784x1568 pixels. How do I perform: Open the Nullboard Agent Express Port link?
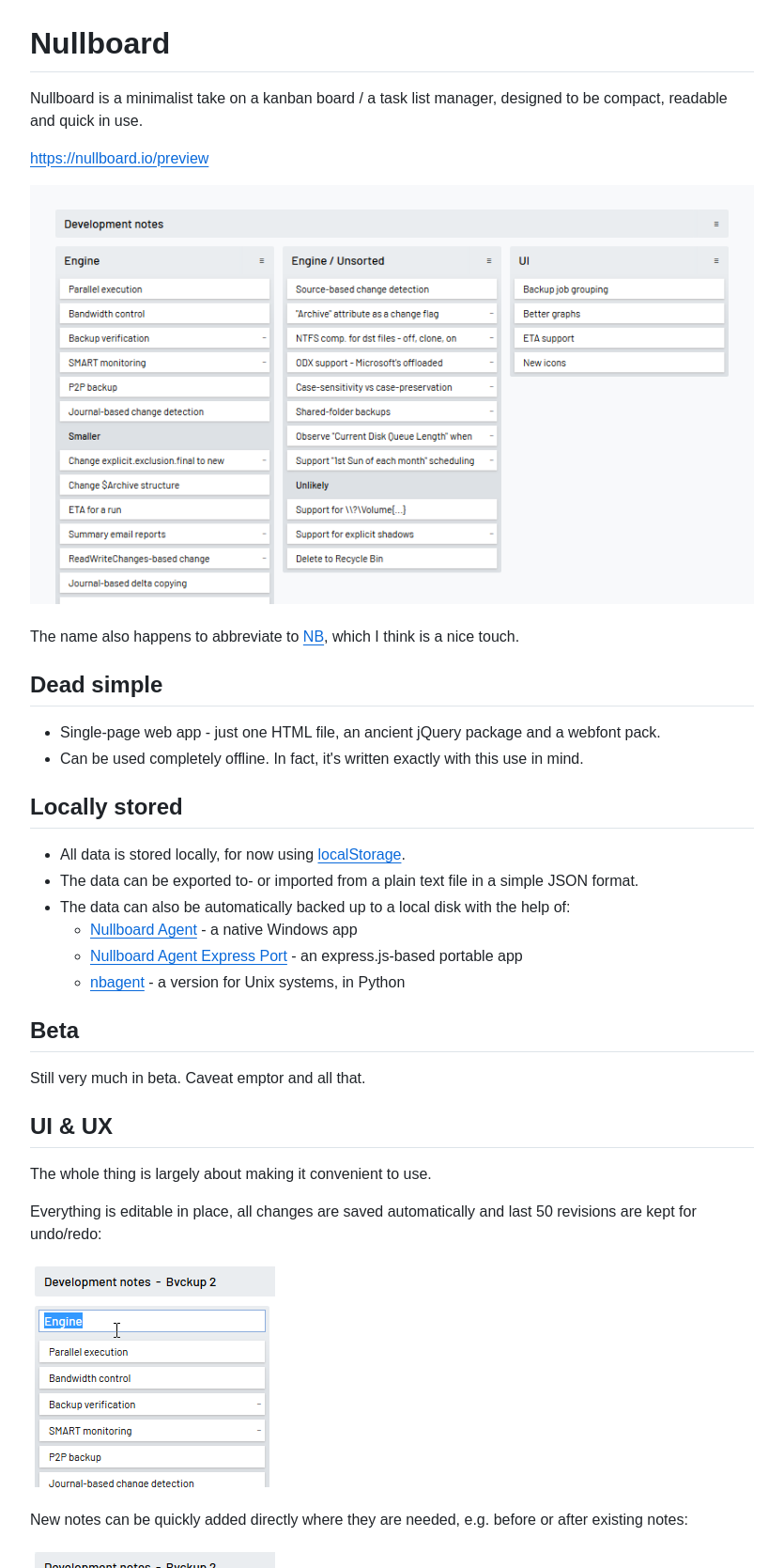188,955
